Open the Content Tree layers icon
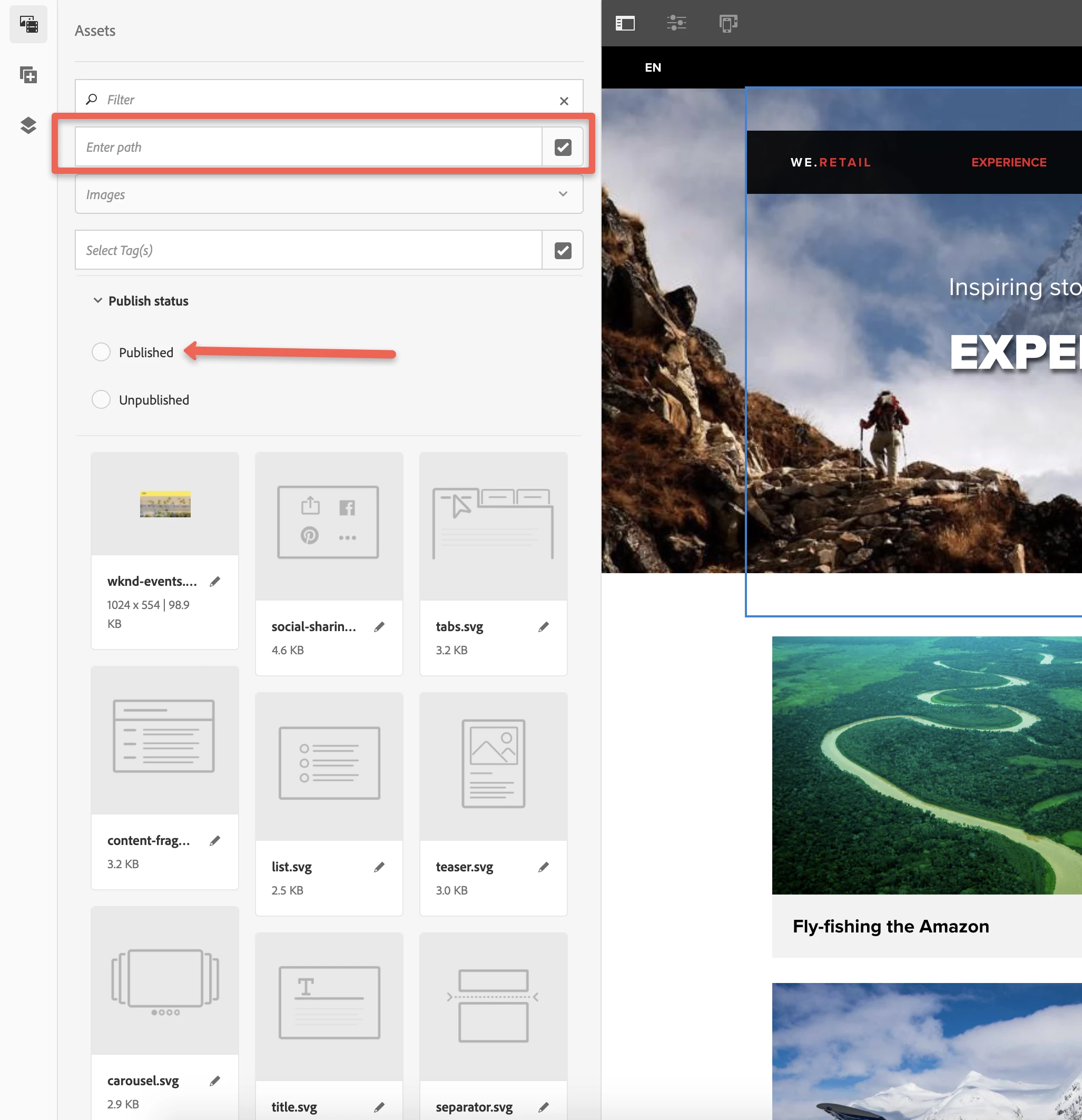Image resolution: width=1082 pixels, height=1120 pixels. (28, 125)
